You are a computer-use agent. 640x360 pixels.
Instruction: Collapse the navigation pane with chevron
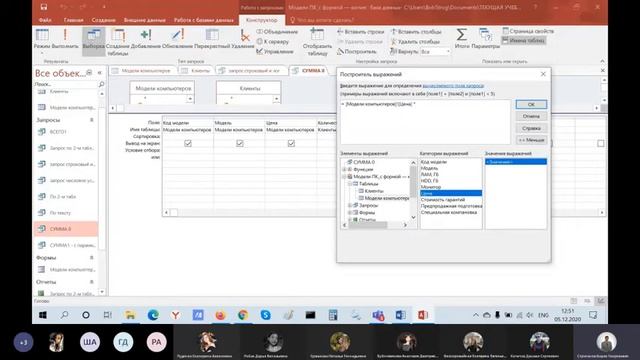100,73
